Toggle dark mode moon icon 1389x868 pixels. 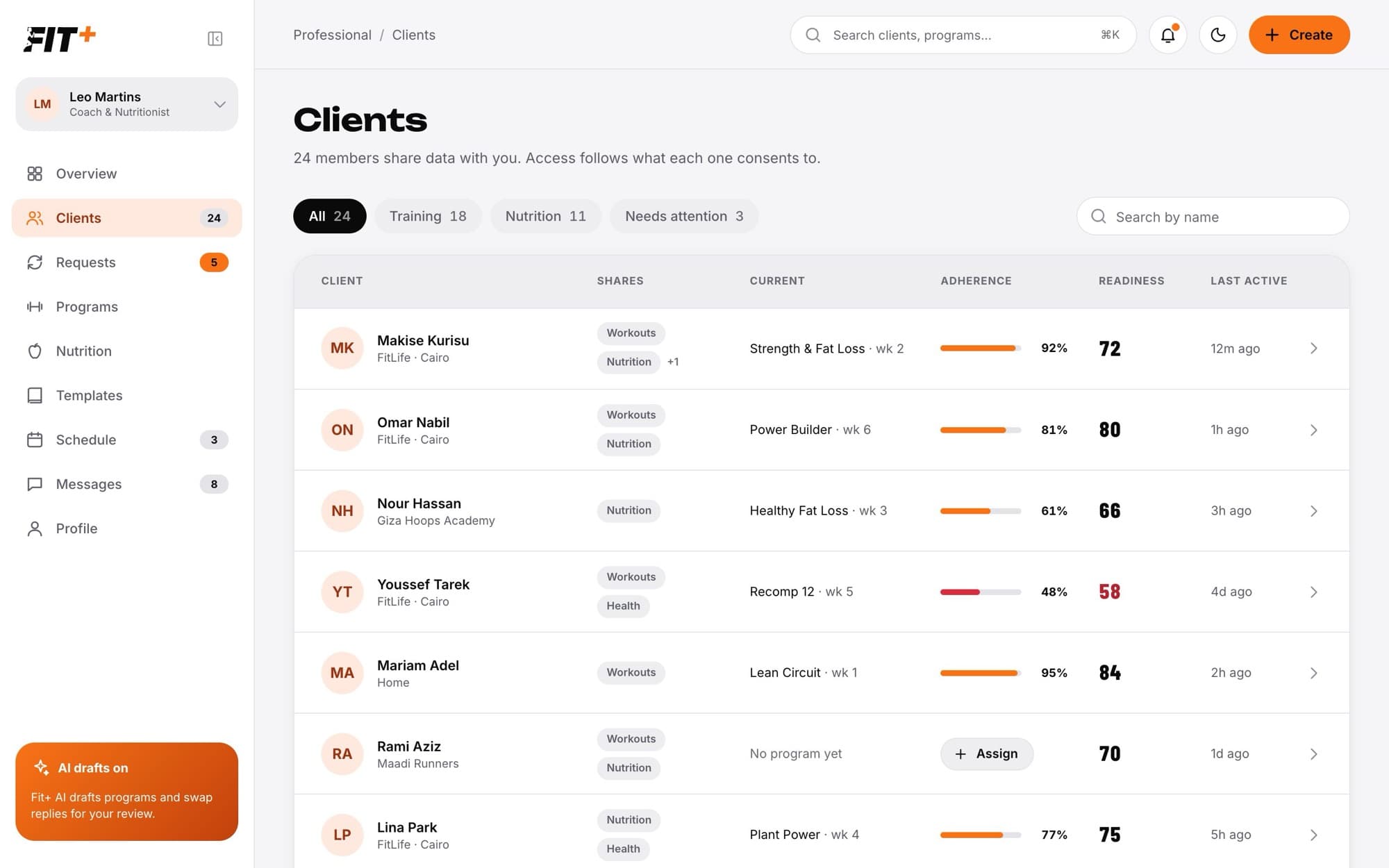pos(1218,35)
